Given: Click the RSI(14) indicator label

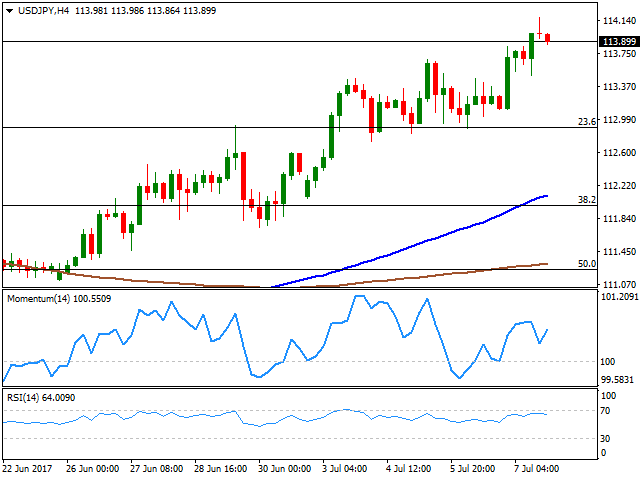Looking at the screenshot, I should pos(44,398).
